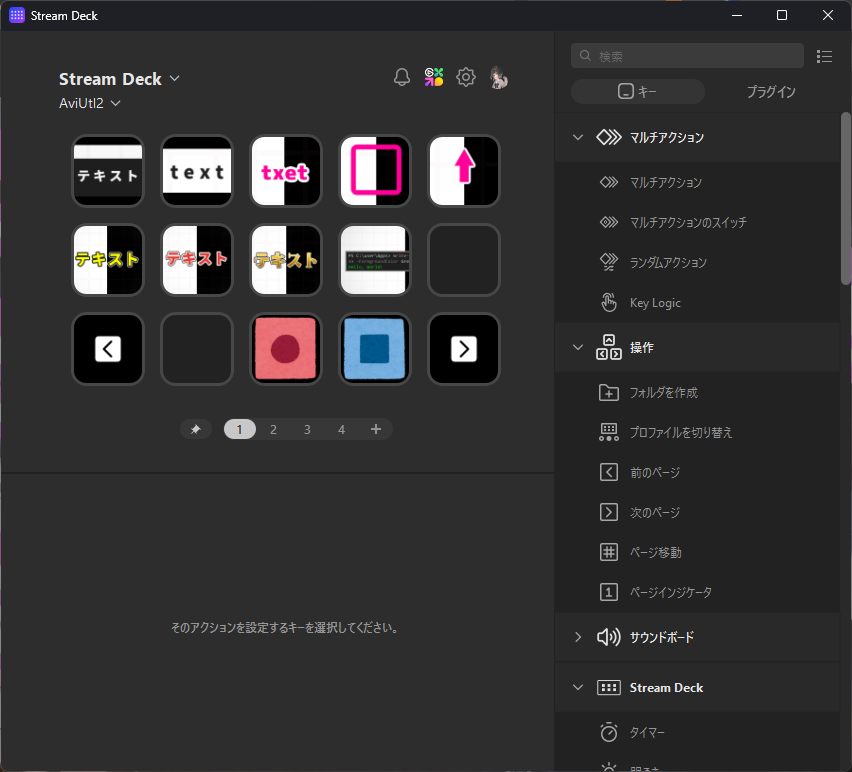
Task: Minimize the Stream Deck window
Action: 737,15
